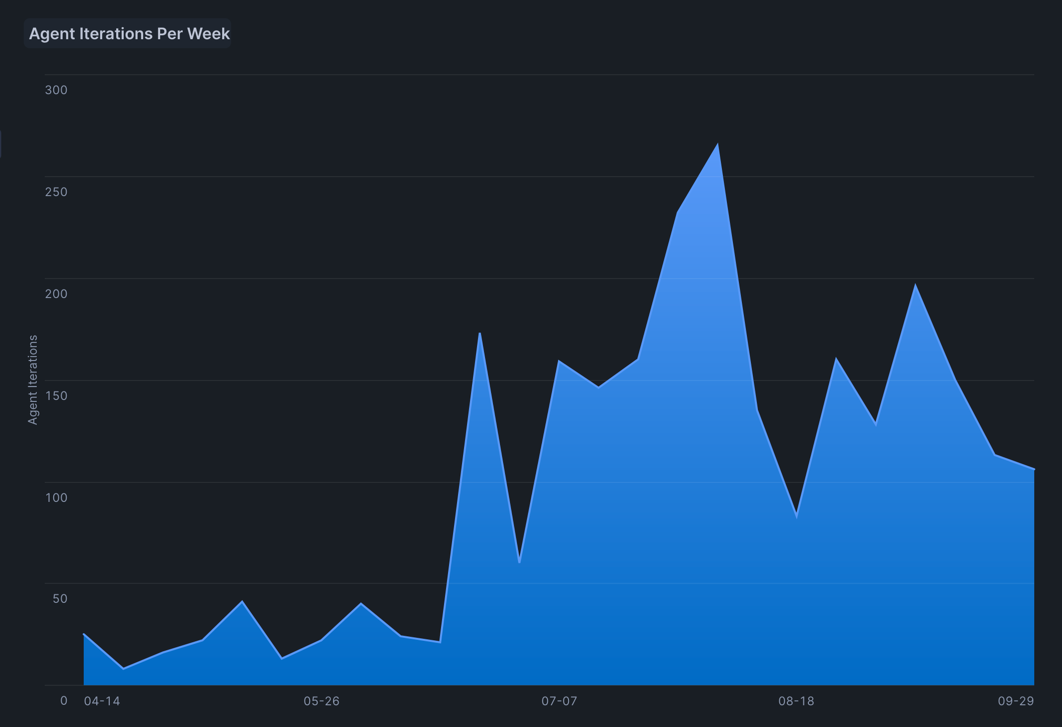Click the 08-18 date label
The width and height of the screenshot is (1062, 727).
click(x=796, y=701)
